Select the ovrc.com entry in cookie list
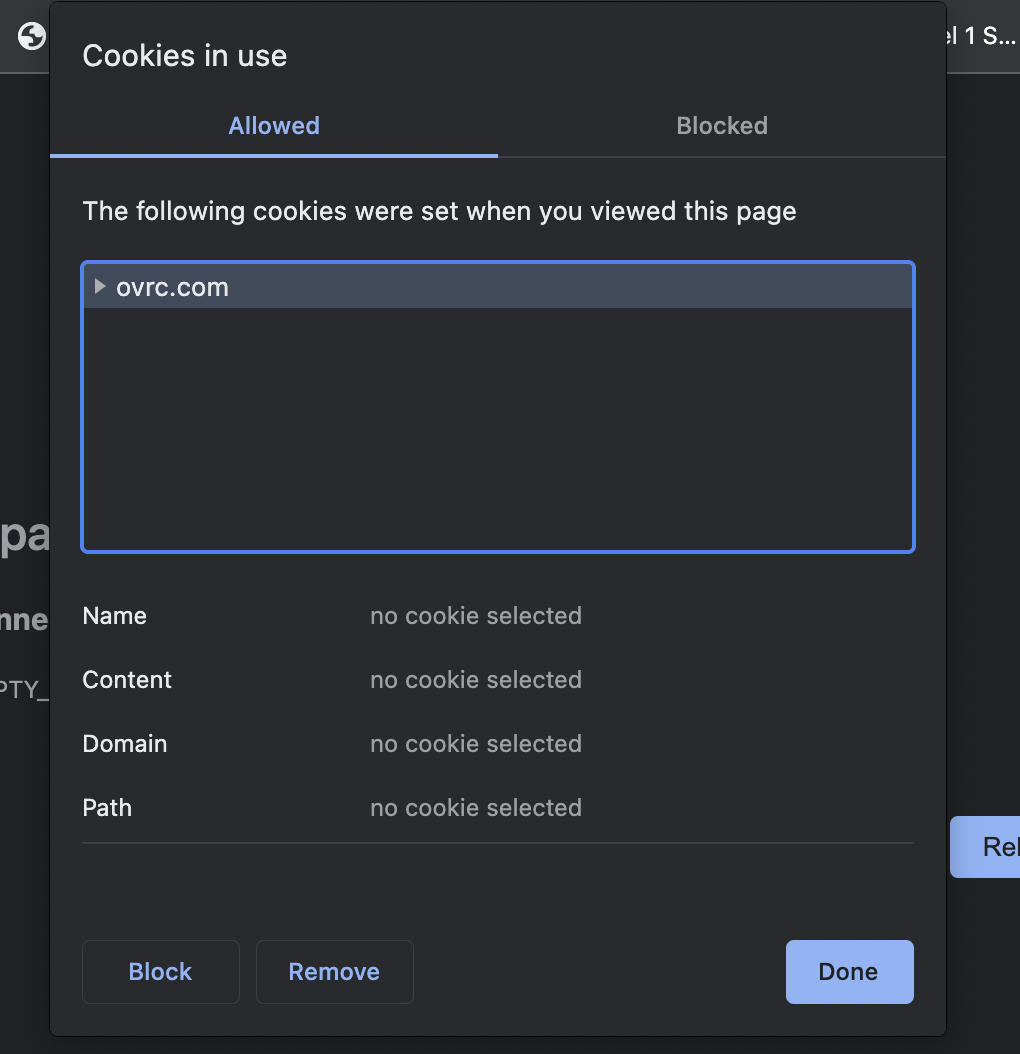Image resolution: width=1020 pixels, height=1054 pixels. coord(173,288)
